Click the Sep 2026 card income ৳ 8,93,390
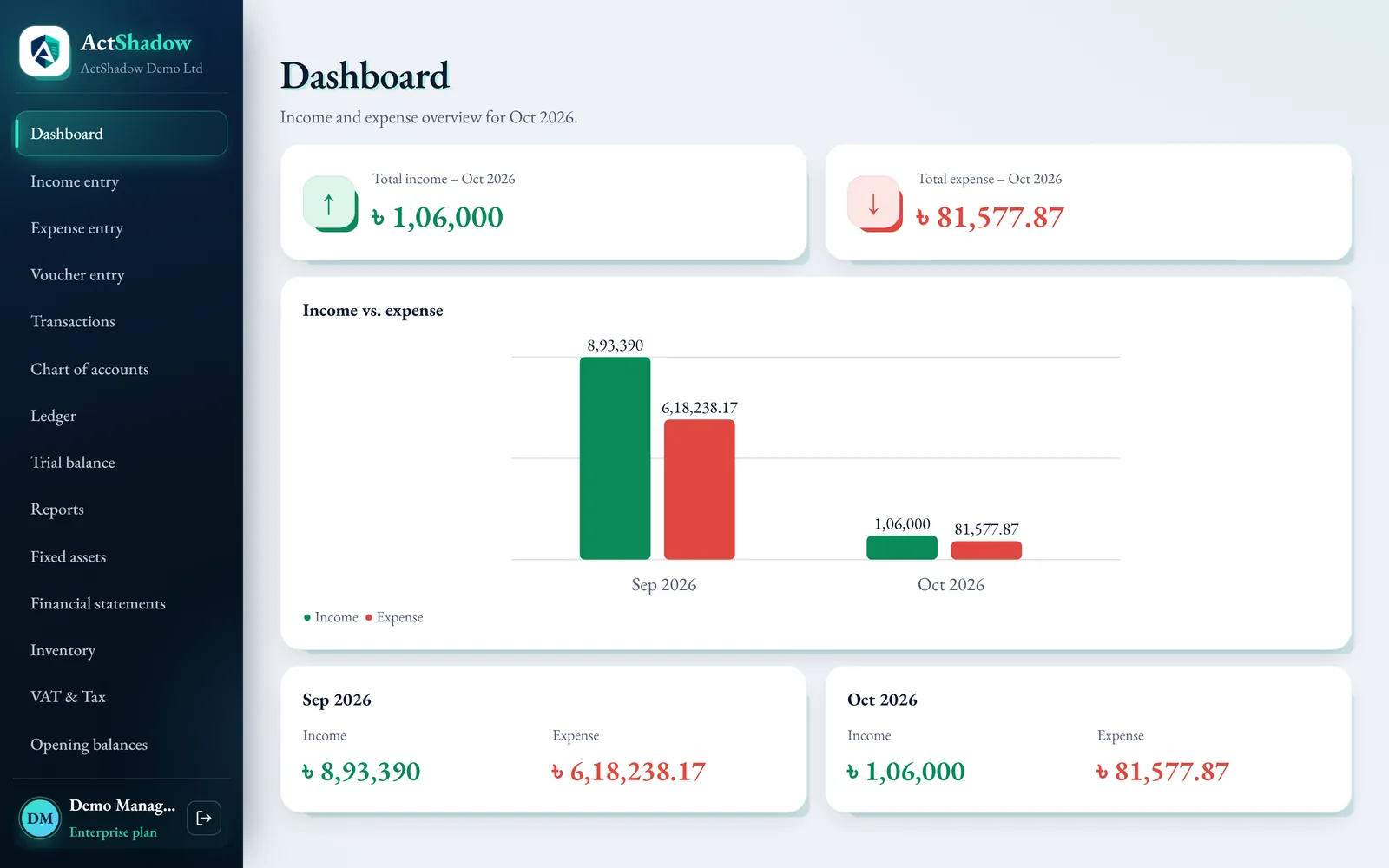The image size is (1389, 868). pos(361,772)
